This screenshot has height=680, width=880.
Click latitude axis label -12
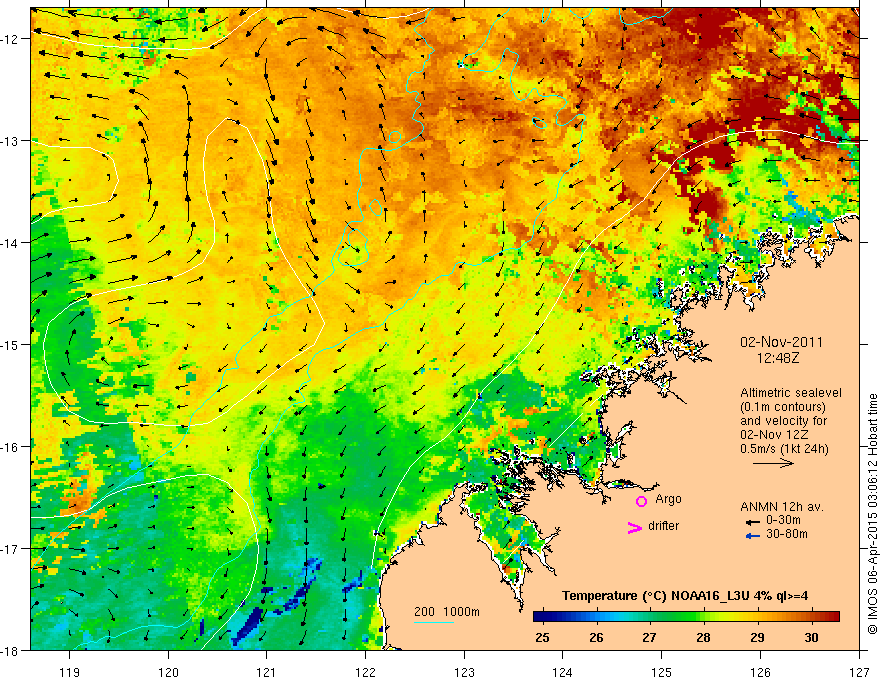[11, 39]
